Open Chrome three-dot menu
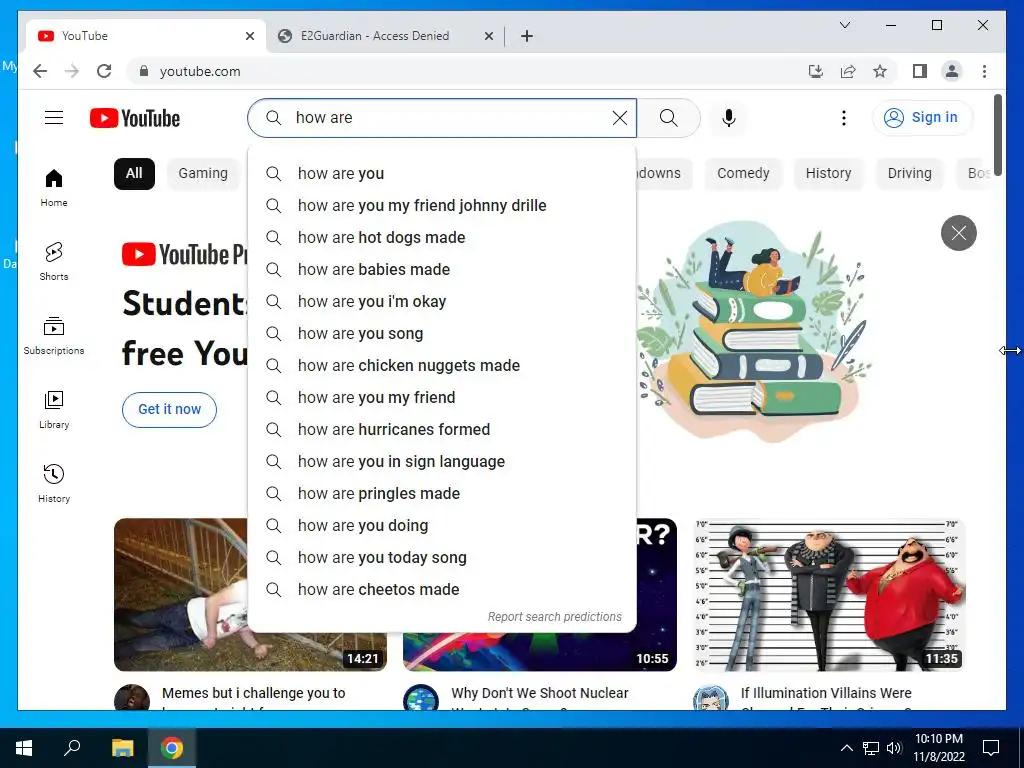This screenshot has width=1024, height=768. click(984, 71)
